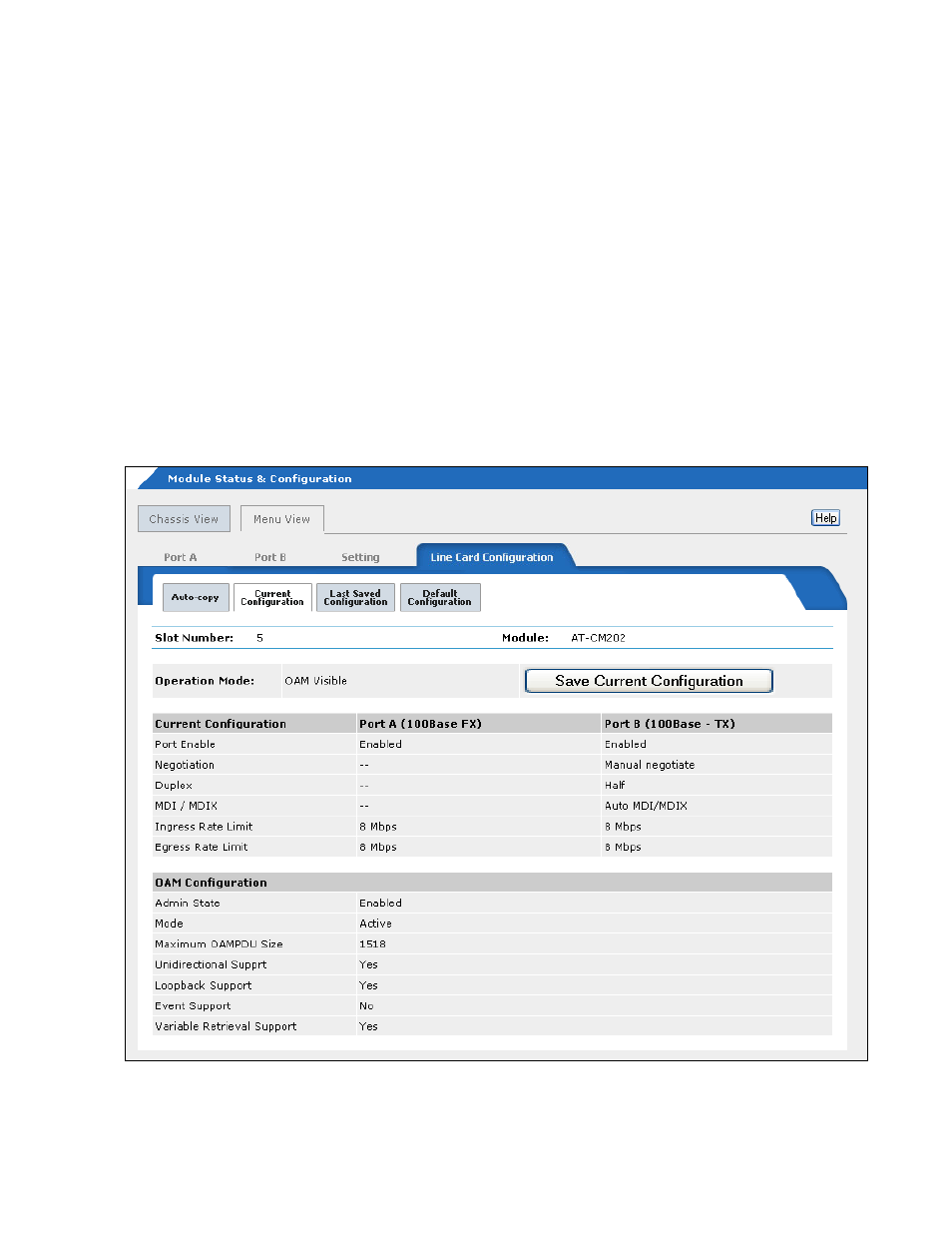Click the Port B (100Base - TX) header
Screen dimensions: 952x1233
pos(670,724)
